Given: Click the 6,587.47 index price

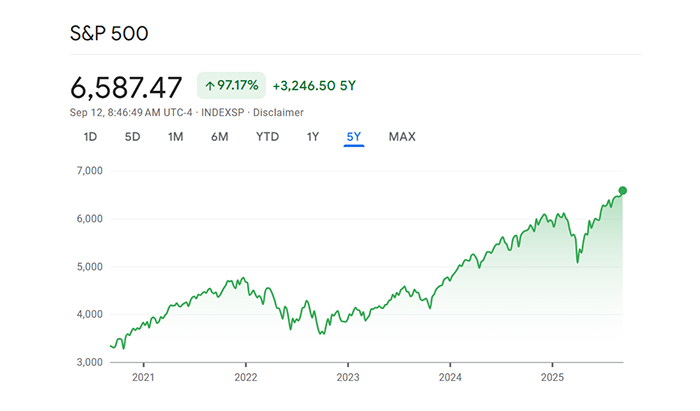Looking at the screenshot, I should click(127, 85).
